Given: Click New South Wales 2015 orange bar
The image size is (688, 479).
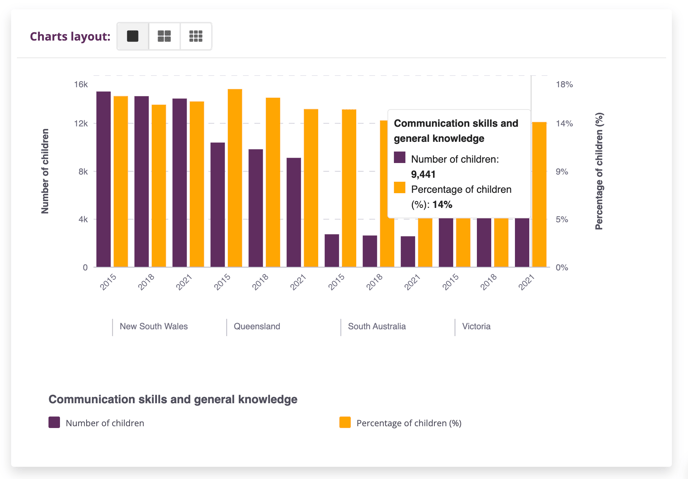Looking at the screenshot, I should coord(121,181).
